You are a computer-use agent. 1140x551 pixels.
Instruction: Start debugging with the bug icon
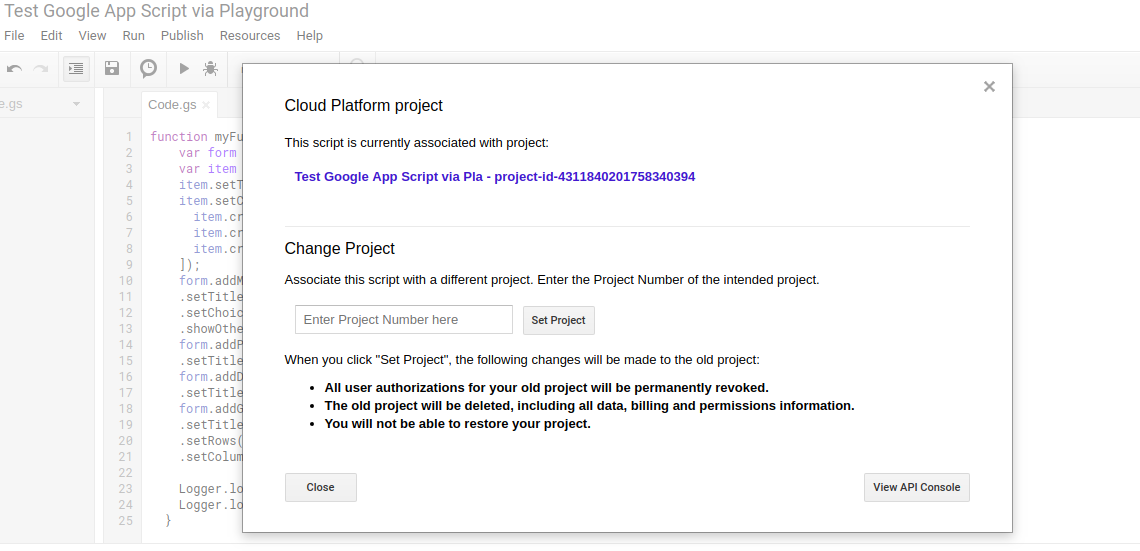click(210, 68)
